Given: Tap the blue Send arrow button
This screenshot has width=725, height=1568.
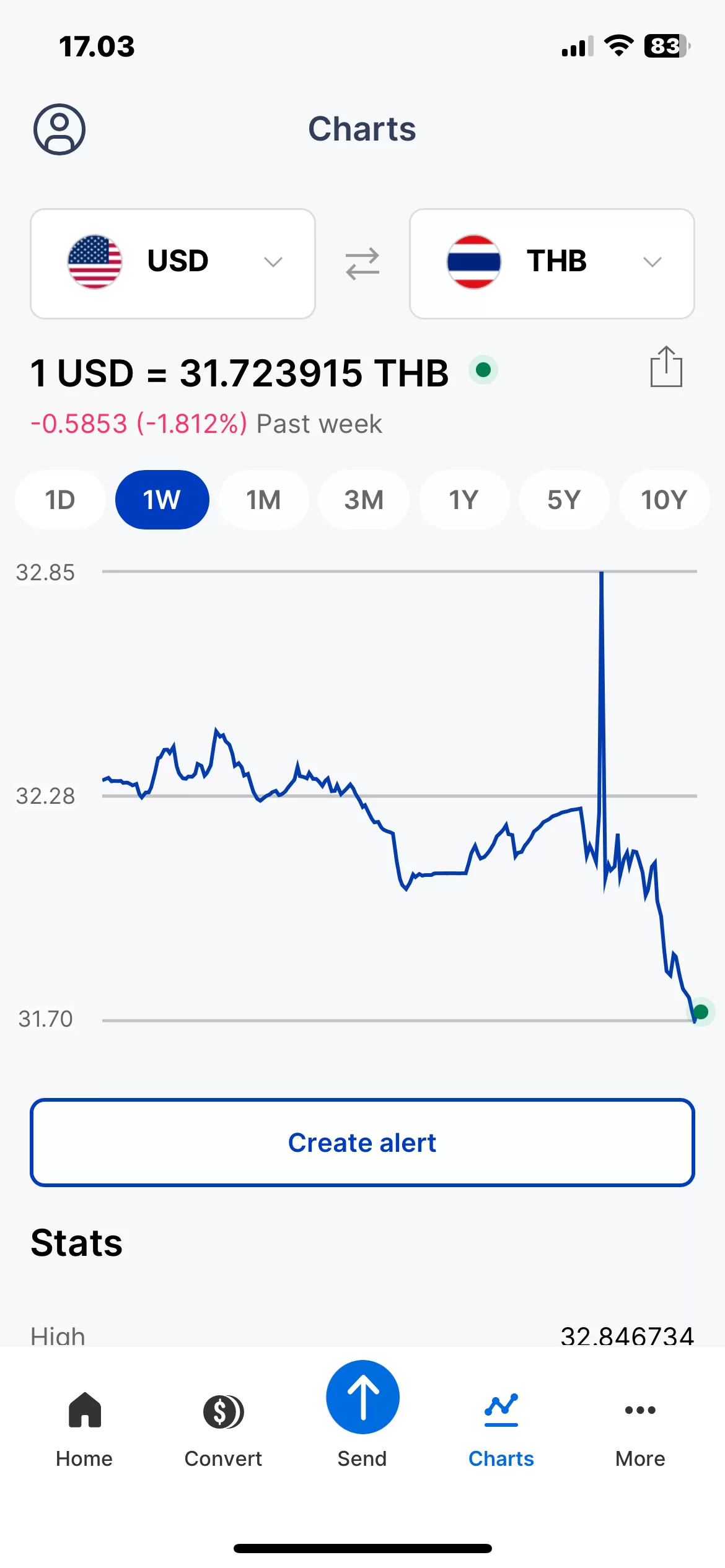Looking at the screenshot, I should pos(362,1398).
